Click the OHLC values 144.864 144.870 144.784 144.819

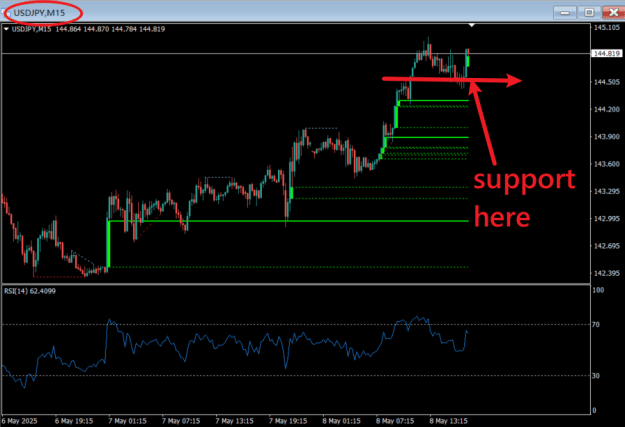click(110, 29)
